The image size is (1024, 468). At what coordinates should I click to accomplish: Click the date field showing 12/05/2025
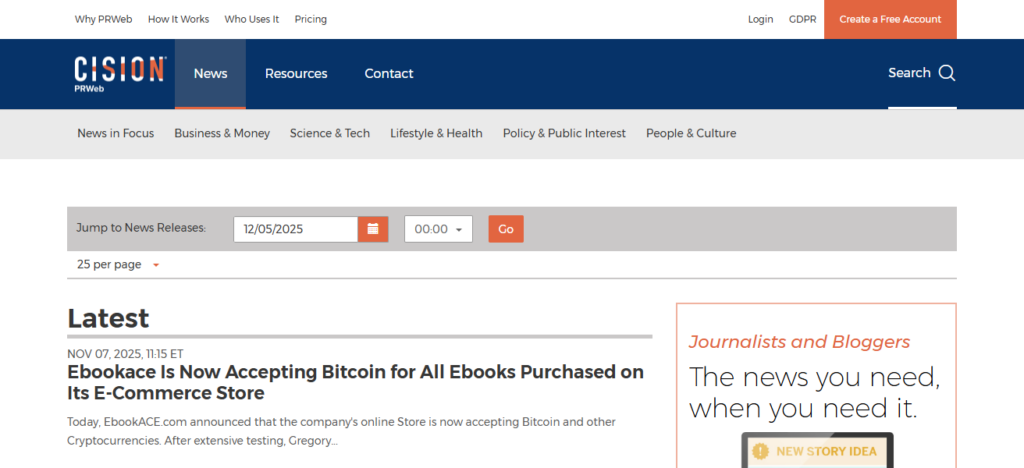(x=295, y=229)
